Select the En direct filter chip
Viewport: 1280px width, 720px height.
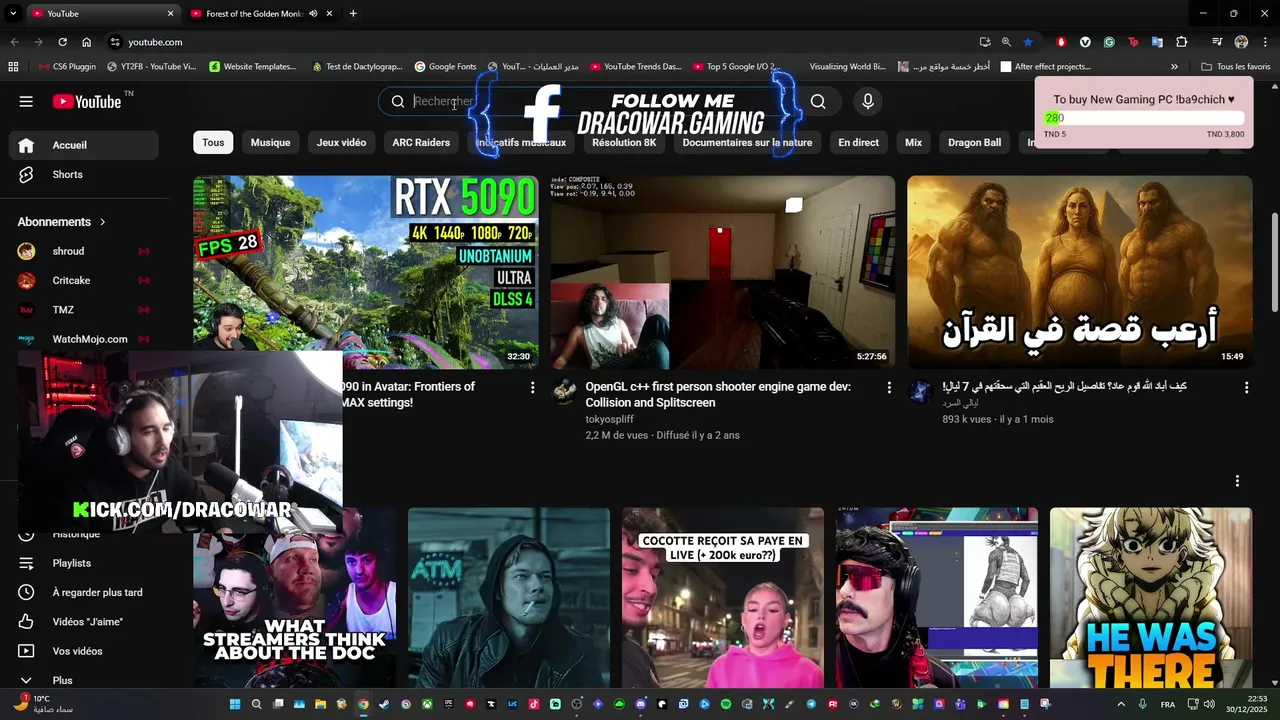(x=858, y=143)
